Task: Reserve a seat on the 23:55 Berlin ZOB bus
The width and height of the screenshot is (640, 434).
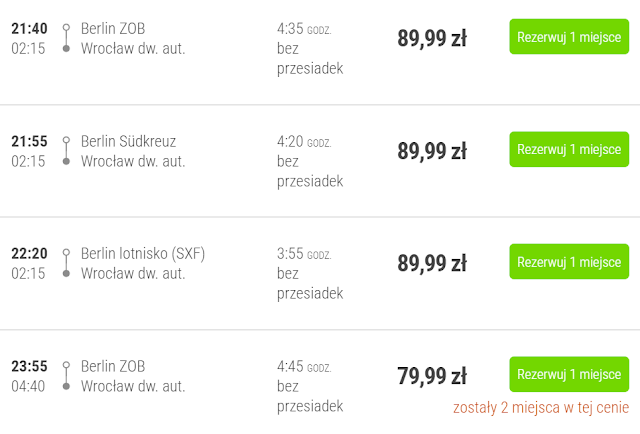Action: pos(569,374)
